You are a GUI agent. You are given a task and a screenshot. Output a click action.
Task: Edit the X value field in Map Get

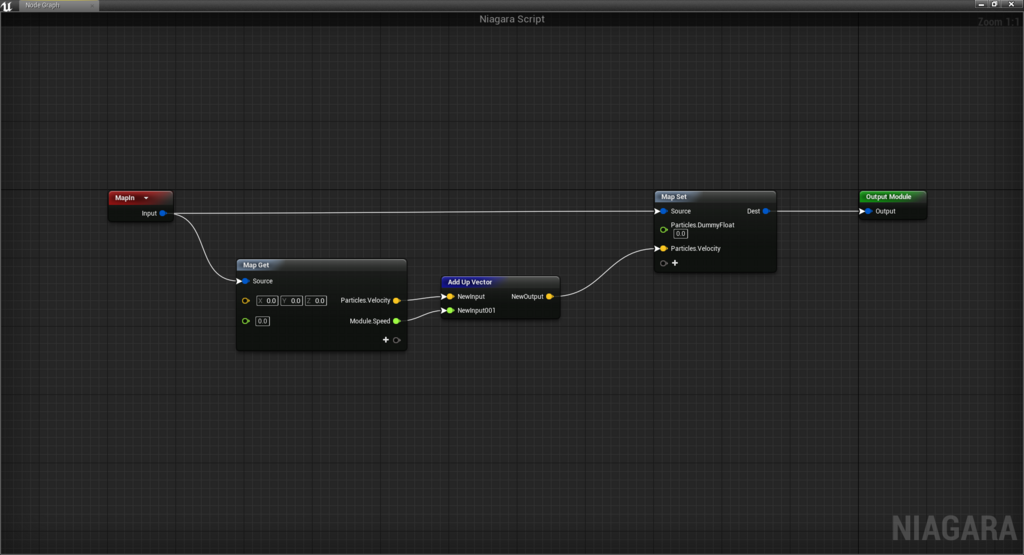[267, 301]
